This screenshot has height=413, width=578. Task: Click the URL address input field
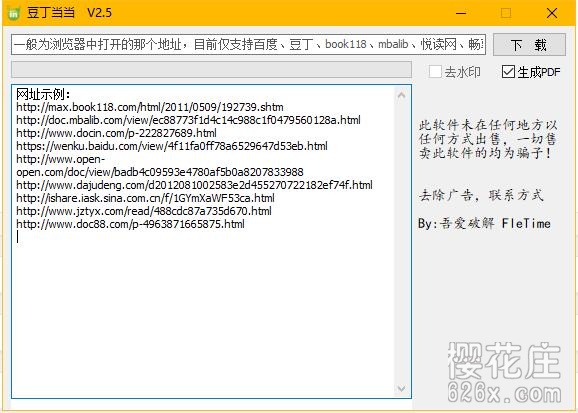click(x=248, y=45)
